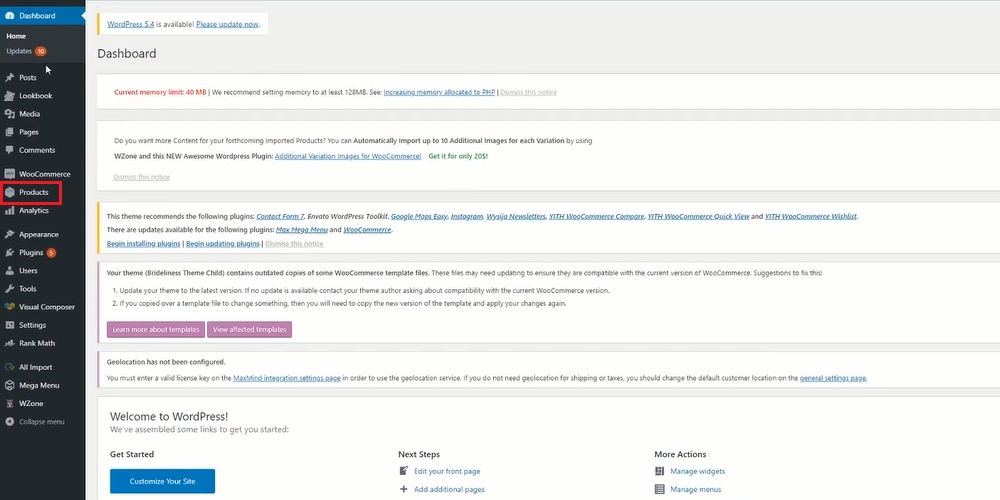This screenshot has width=1000, height=500.
Task: Open the YITH WooCommerce Wishlist link
Action: coord(811,217)
